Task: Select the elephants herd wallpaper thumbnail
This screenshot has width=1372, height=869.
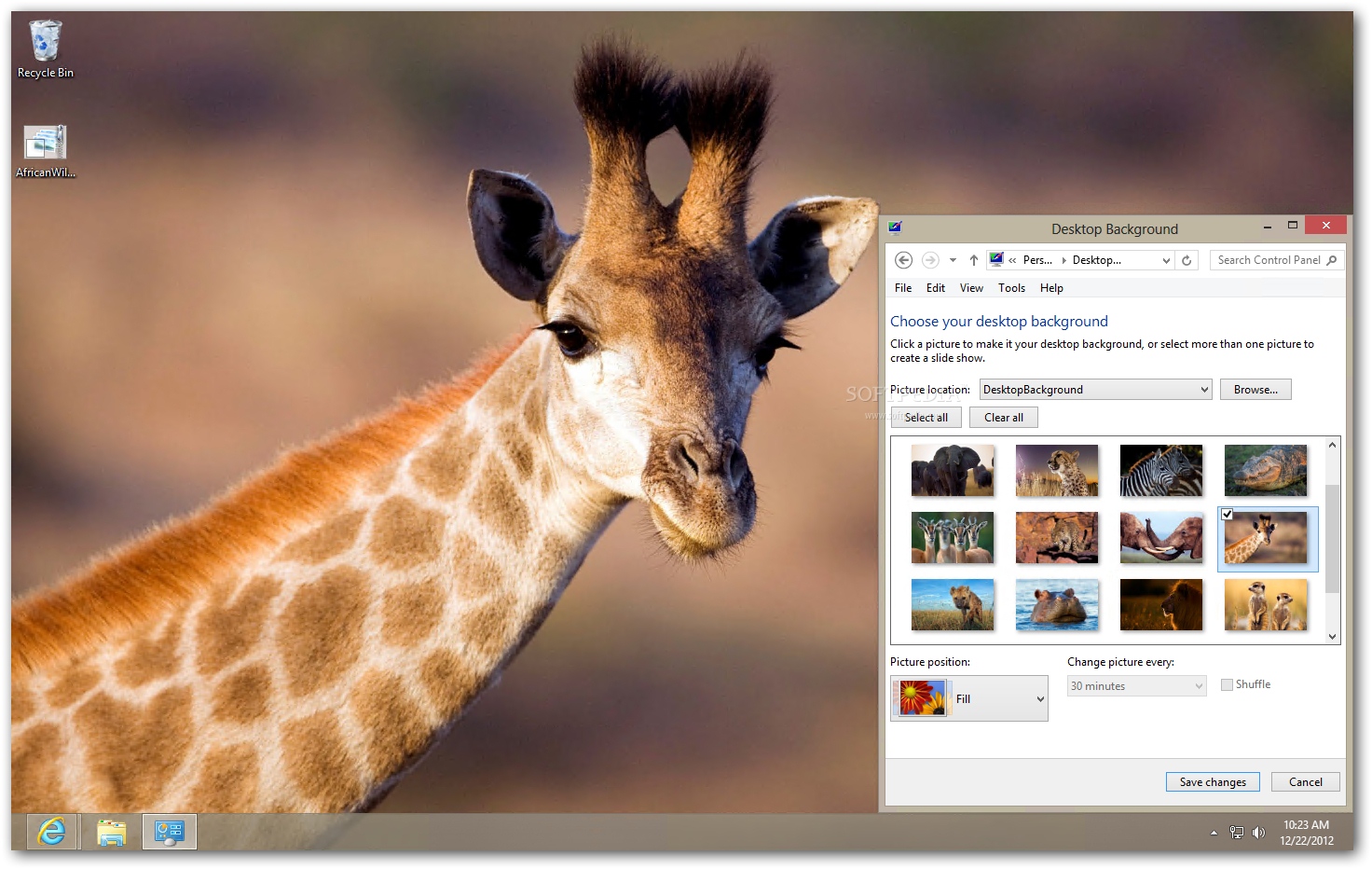Action: click(953, 470)
